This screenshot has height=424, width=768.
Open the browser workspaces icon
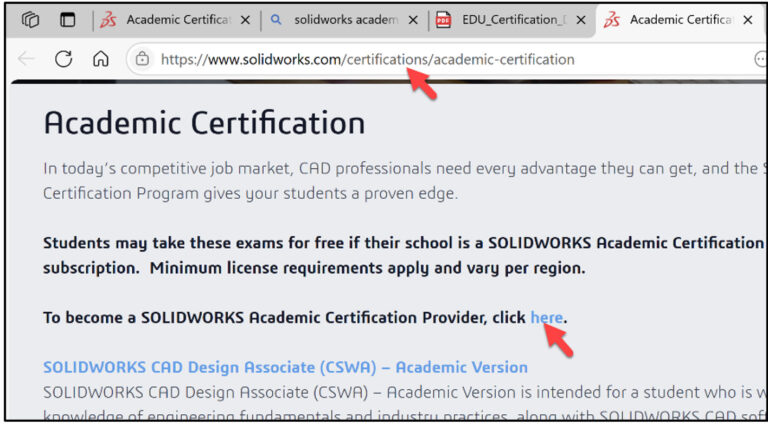[x=31, y=20]
